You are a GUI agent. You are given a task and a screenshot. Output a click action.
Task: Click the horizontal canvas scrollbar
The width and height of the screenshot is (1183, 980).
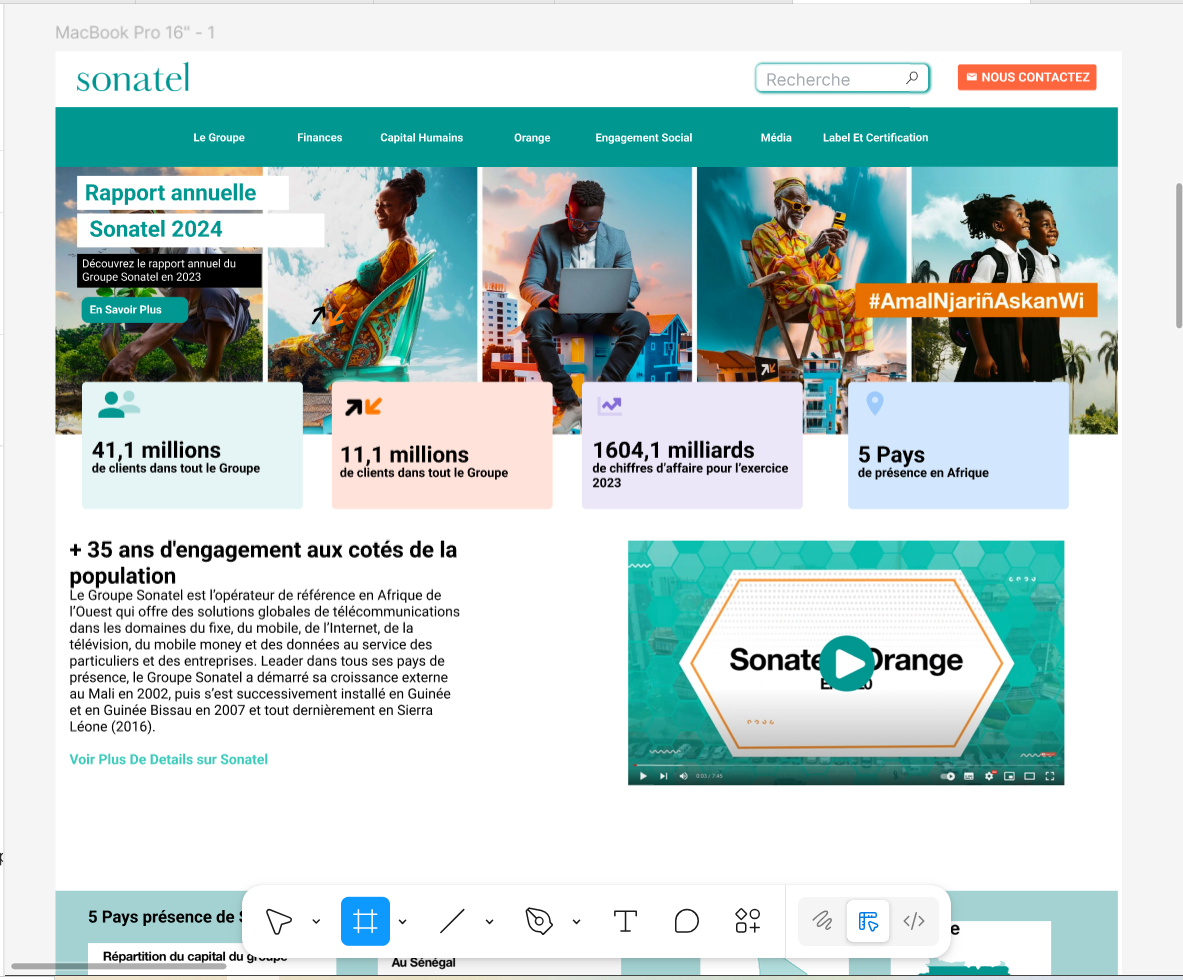click(x=118, y=966)
